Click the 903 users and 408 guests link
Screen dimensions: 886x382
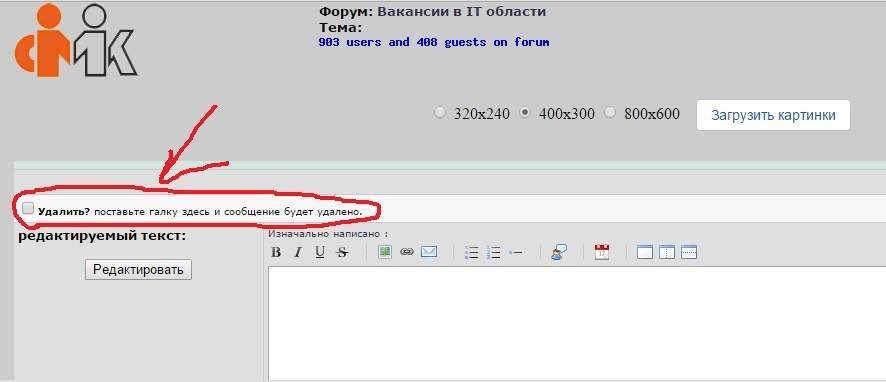click(433, 42)
